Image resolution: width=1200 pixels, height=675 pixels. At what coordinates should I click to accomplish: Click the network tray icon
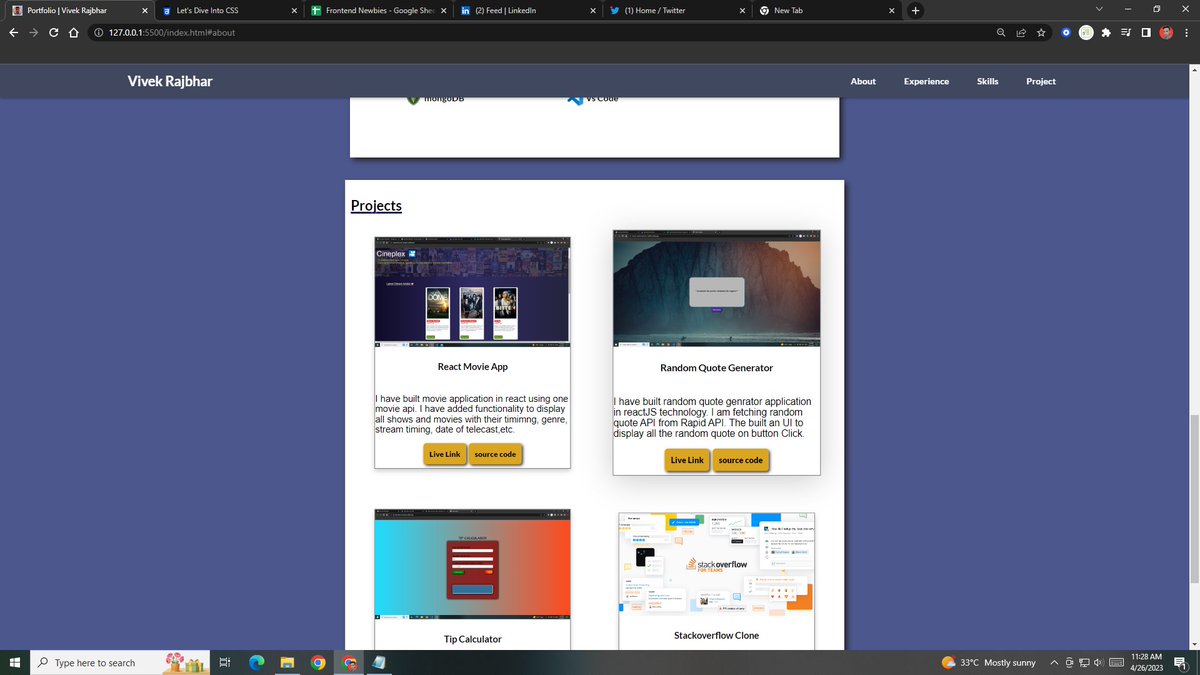1085,662
